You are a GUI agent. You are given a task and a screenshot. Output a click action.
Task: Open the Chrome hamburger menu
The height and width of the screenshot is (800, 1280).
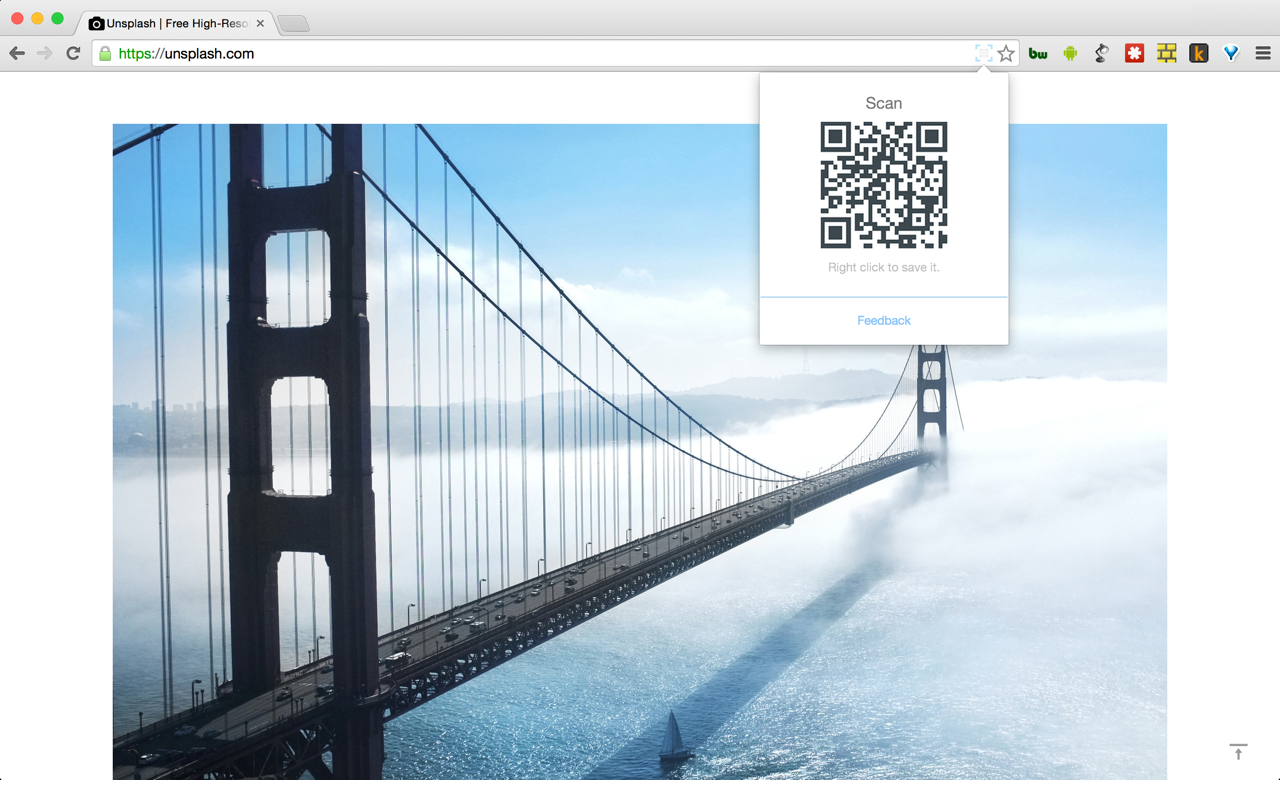click(1262, 52)
